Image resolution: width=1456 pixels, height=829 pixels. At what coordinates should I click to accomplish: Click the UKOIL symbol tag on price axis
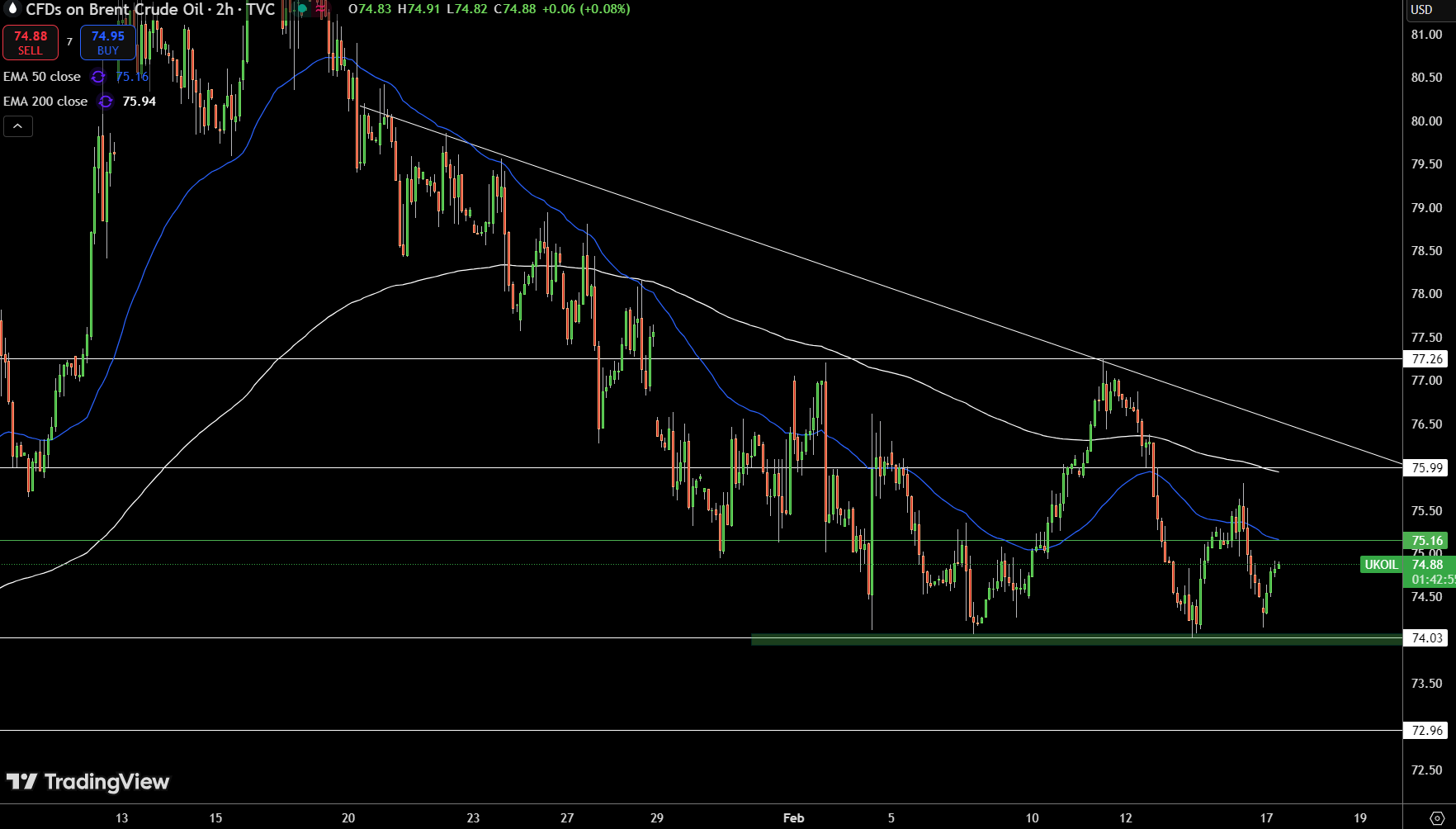[1381, 565]
